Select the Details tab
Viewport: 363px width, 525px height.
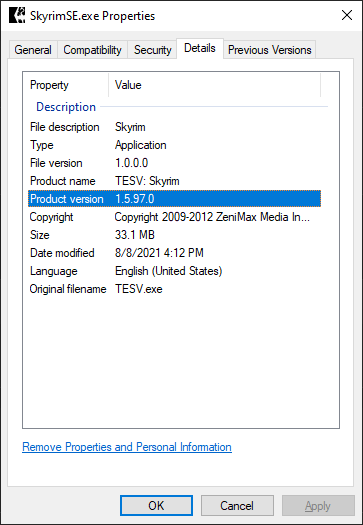pyautogui.click(x=200, y=49)
